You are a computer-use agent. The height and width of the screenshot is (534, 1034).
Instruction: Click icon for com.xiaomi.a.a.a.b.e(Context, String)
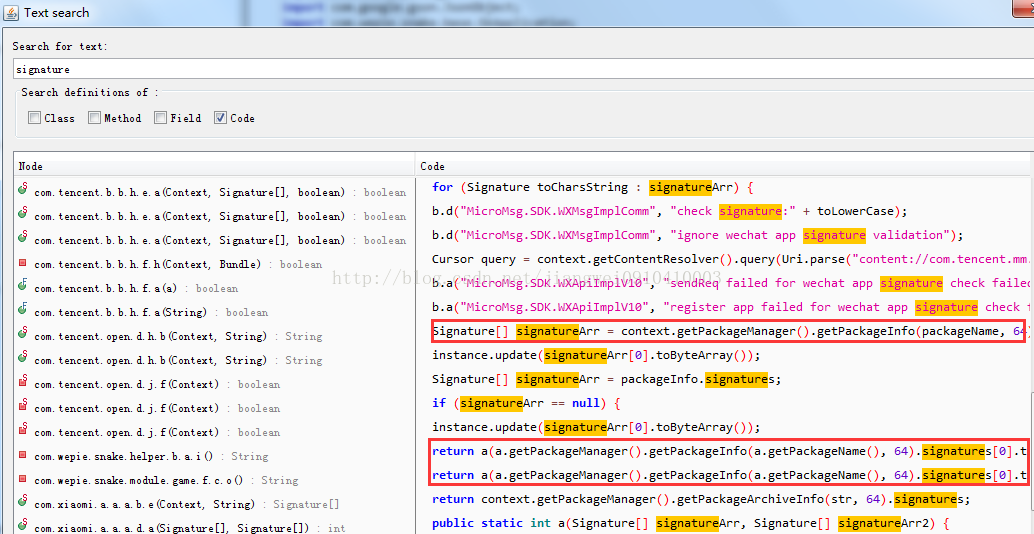[22, 503]
